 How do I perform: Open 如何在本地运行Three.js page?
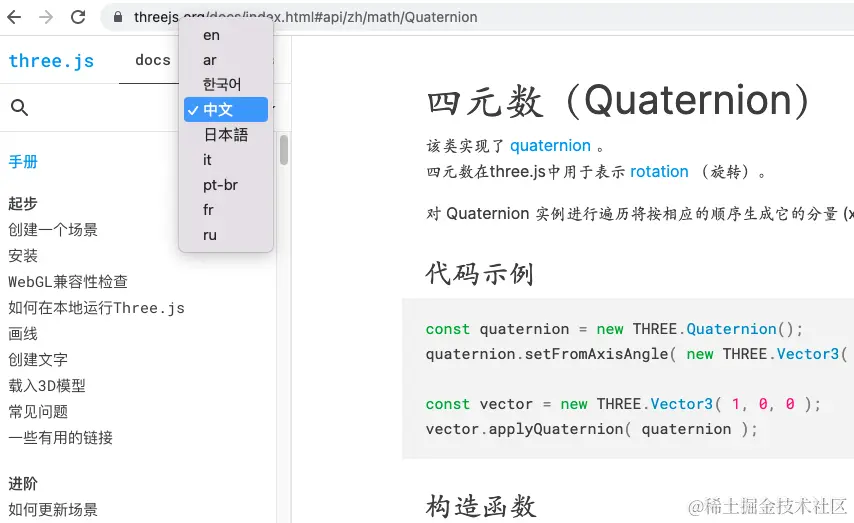pyautogui.click(x=96, y=308)
